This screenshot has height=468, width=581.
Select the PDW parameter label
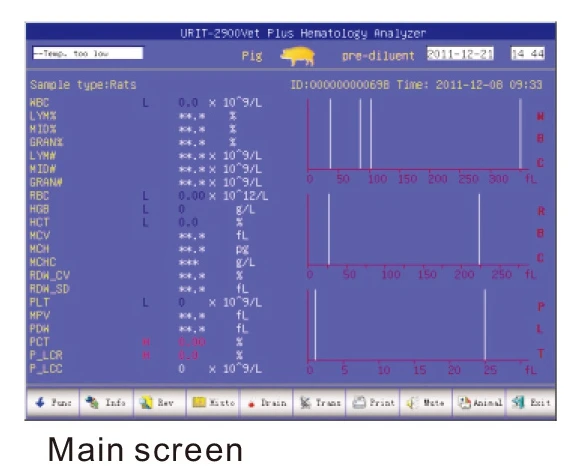click(39, 329)
